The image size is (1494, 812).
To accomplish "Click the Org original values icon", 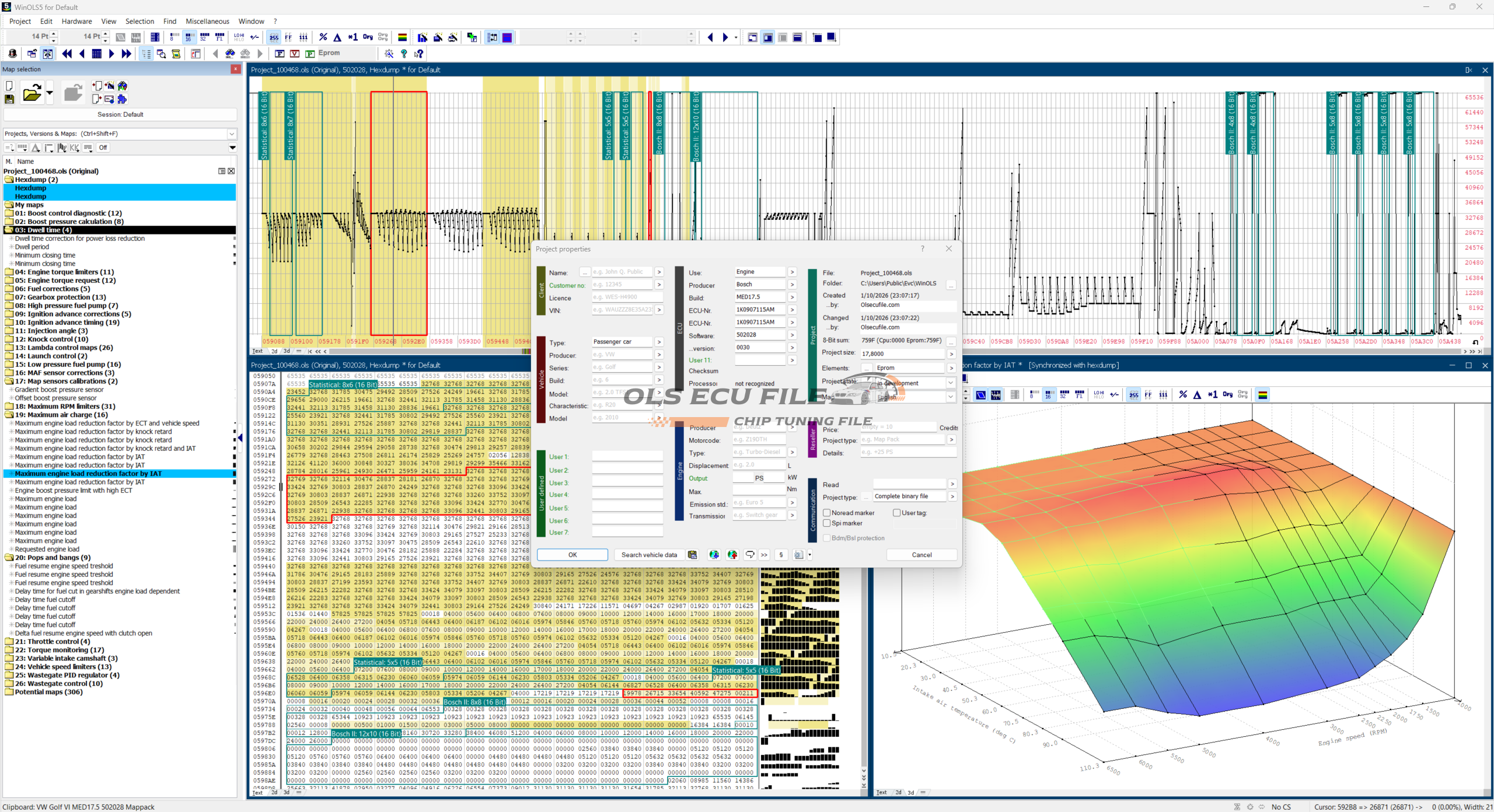I will (368, 37).
